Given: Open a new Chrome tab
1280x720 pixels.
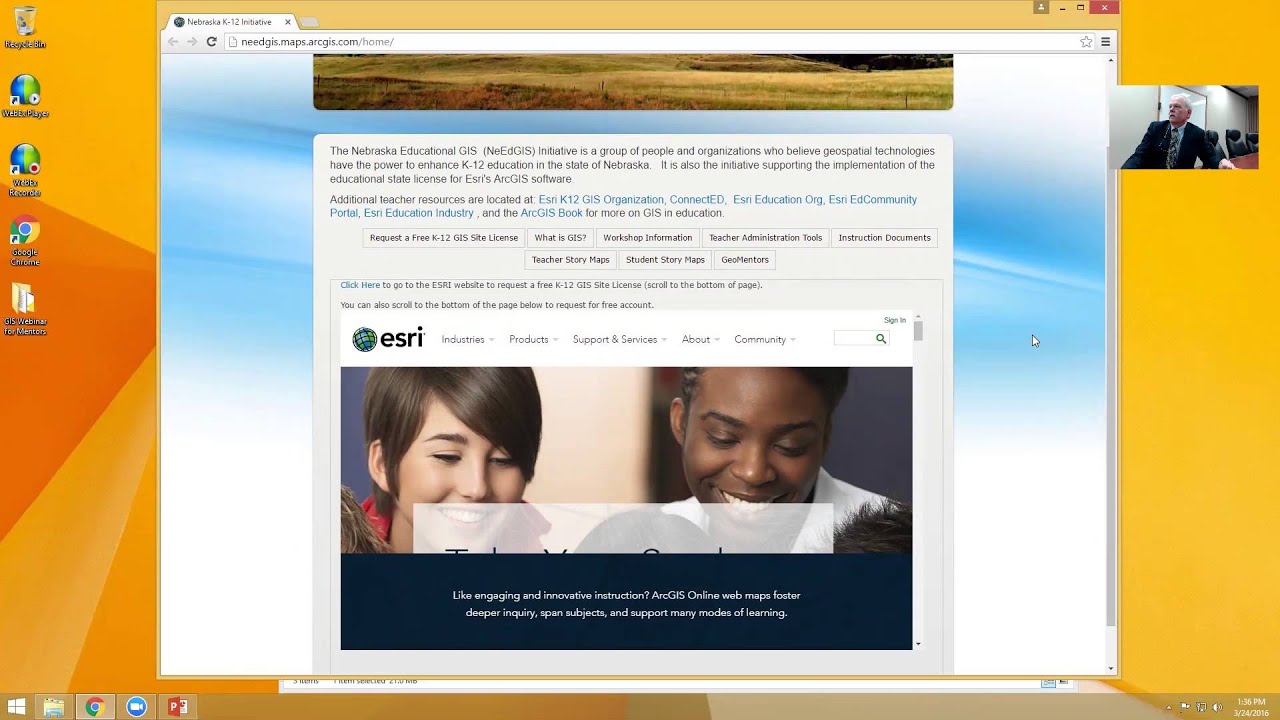Looking at the screenshot, I should 309,22.
